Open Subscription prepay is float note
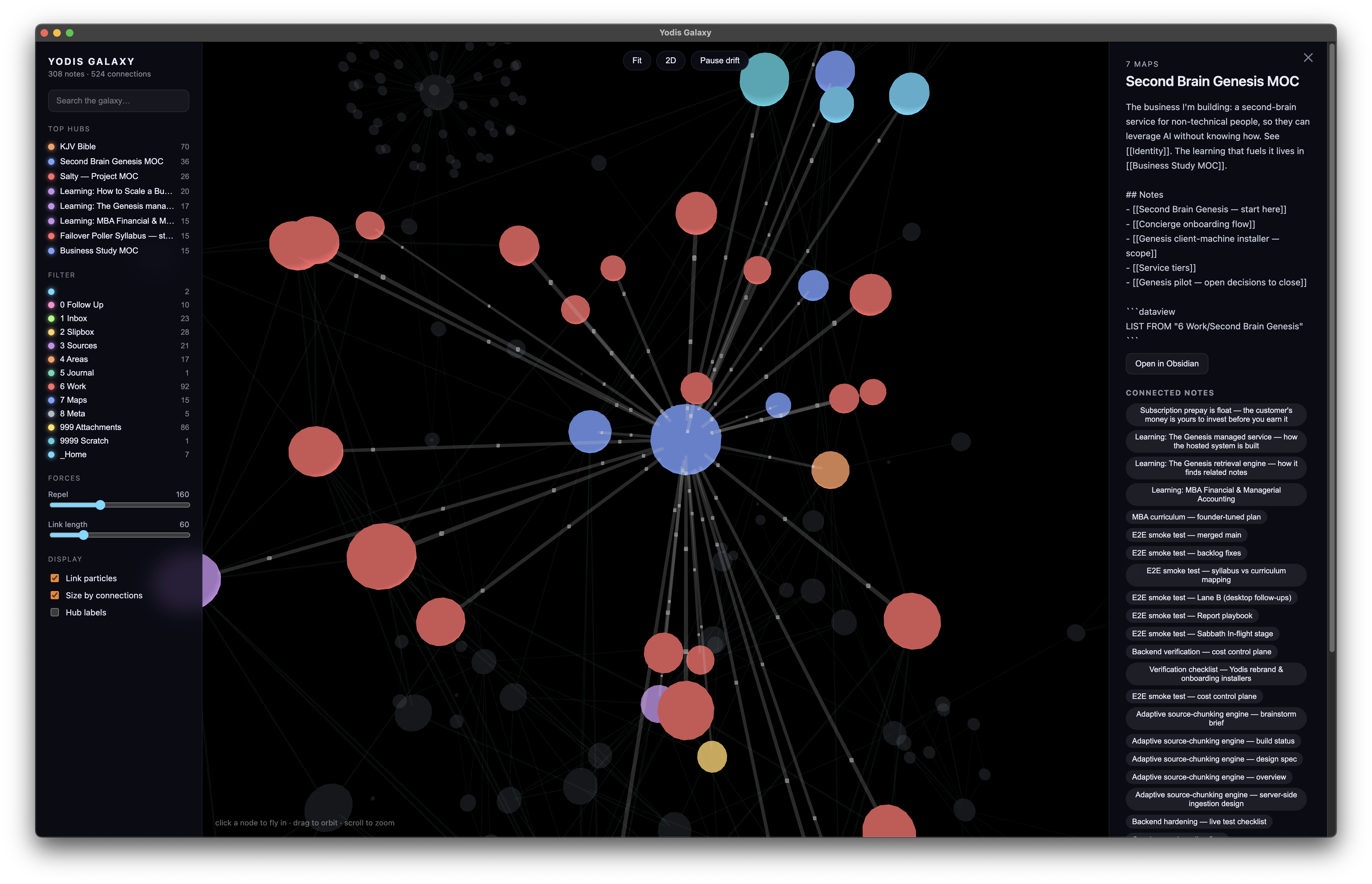 (1215, 415)
